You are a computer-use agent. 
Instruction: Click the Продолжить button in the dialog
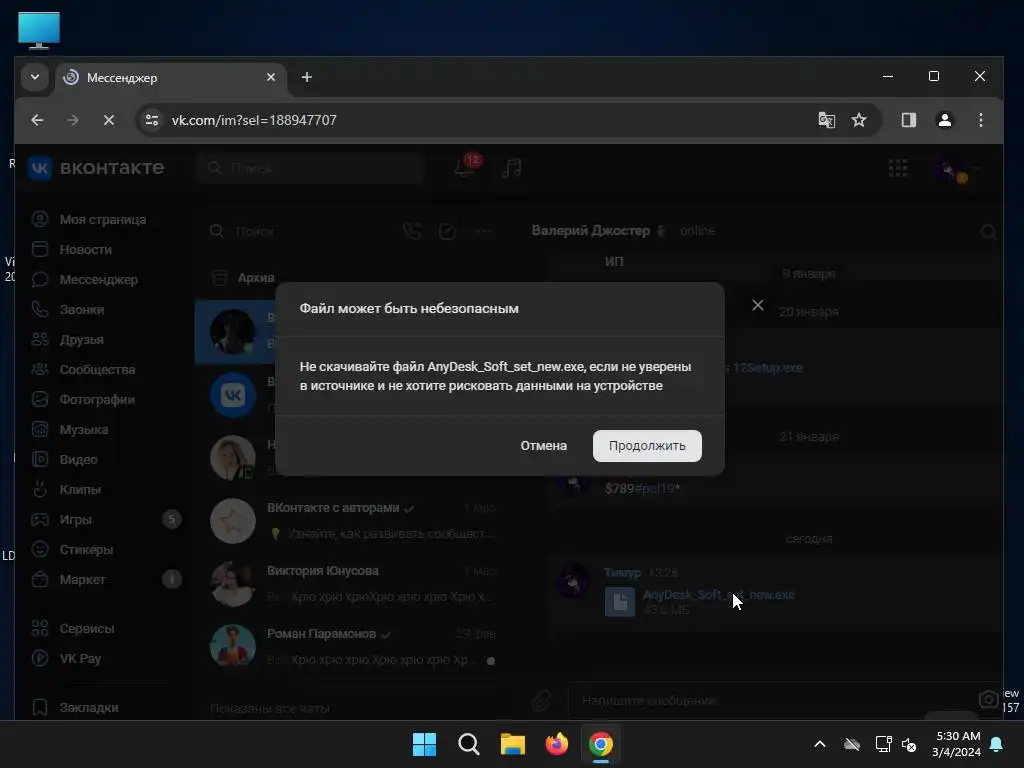[647, 445]
